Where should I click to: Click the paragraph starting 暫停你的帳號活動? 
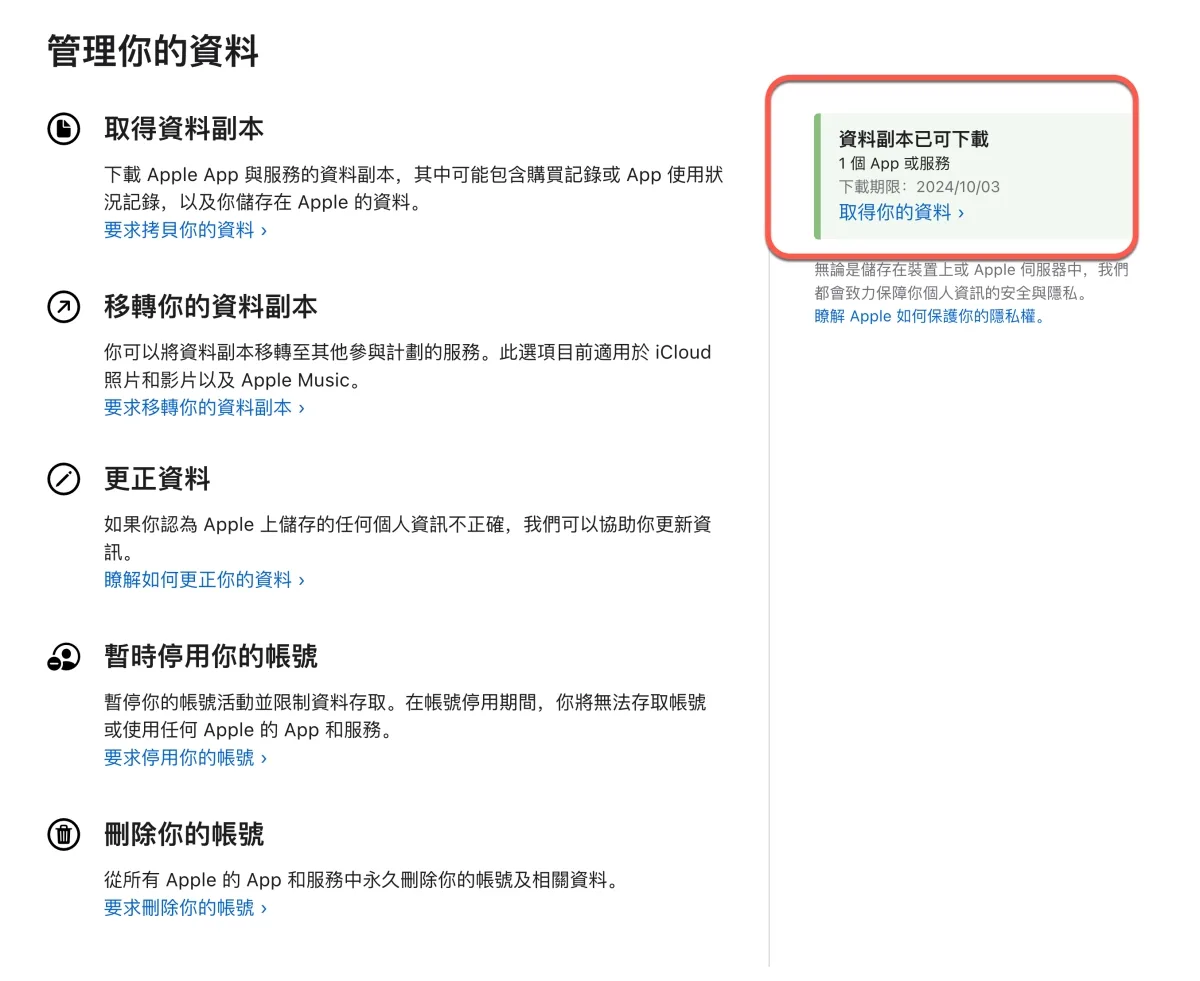405,716
